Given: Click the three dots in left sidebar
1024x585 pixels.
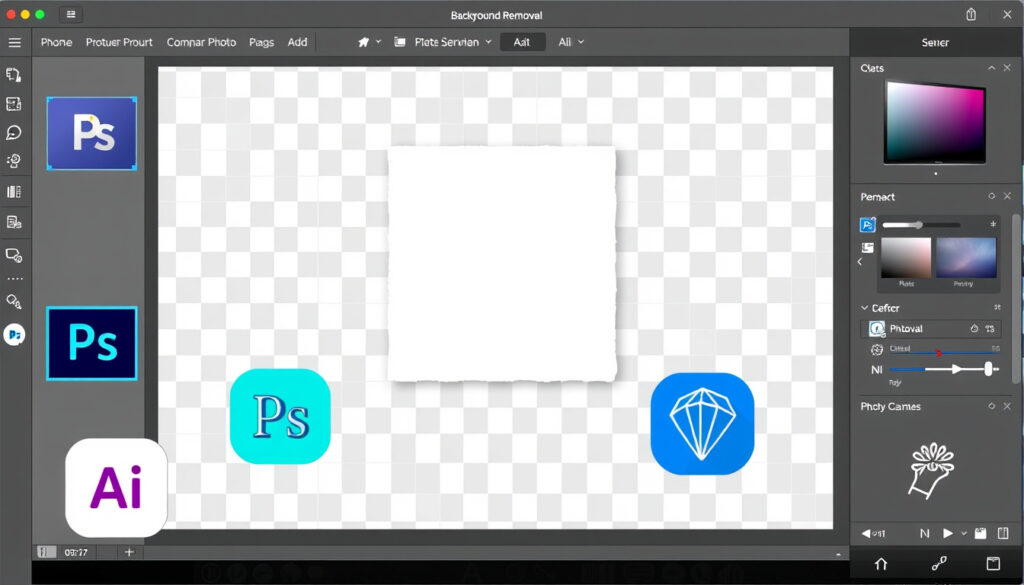Looking at the screenshot, I should (x=14, y=279).
